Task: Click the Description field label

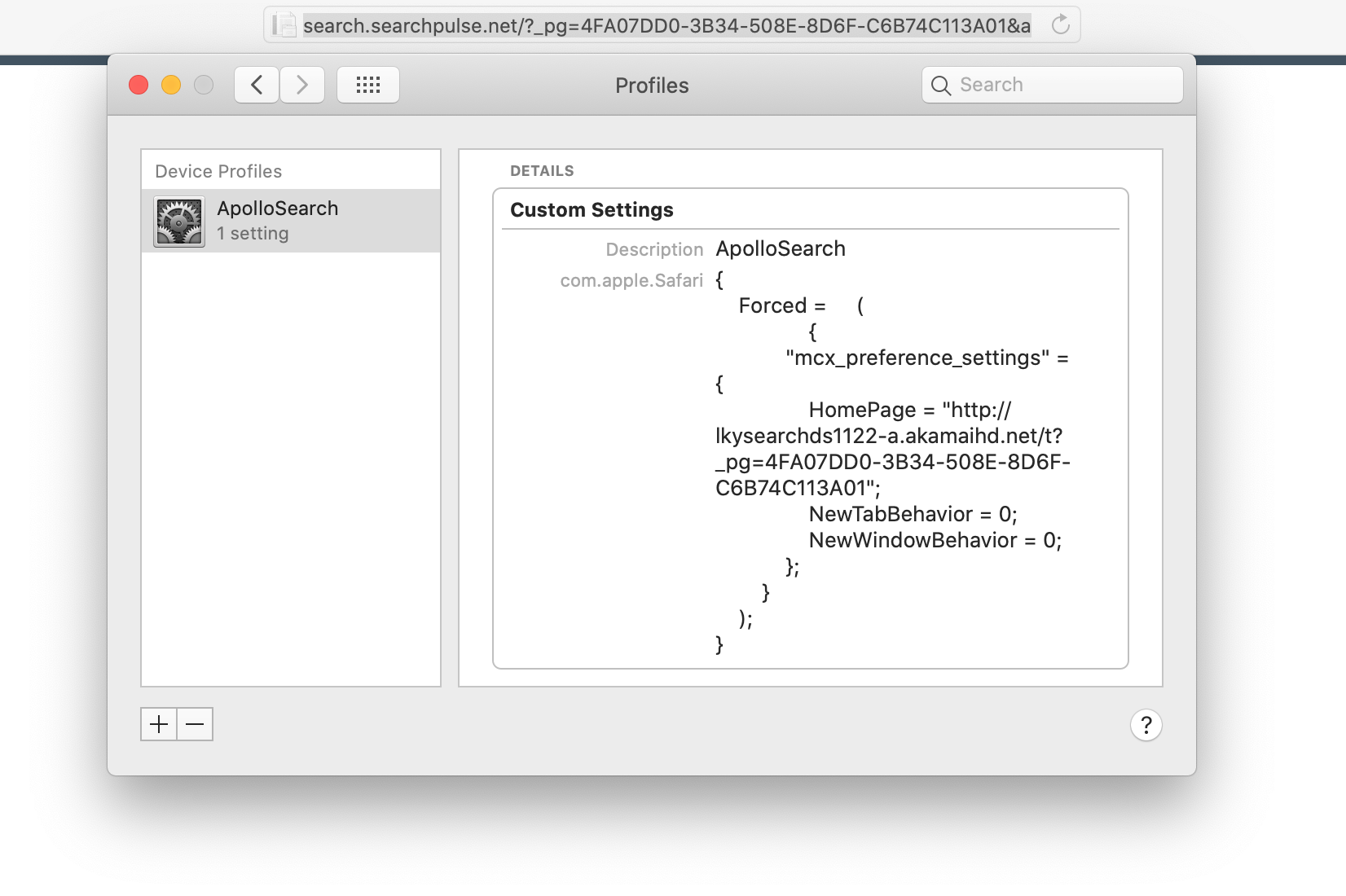Action: pyautogui.click(x=654, y=249)
